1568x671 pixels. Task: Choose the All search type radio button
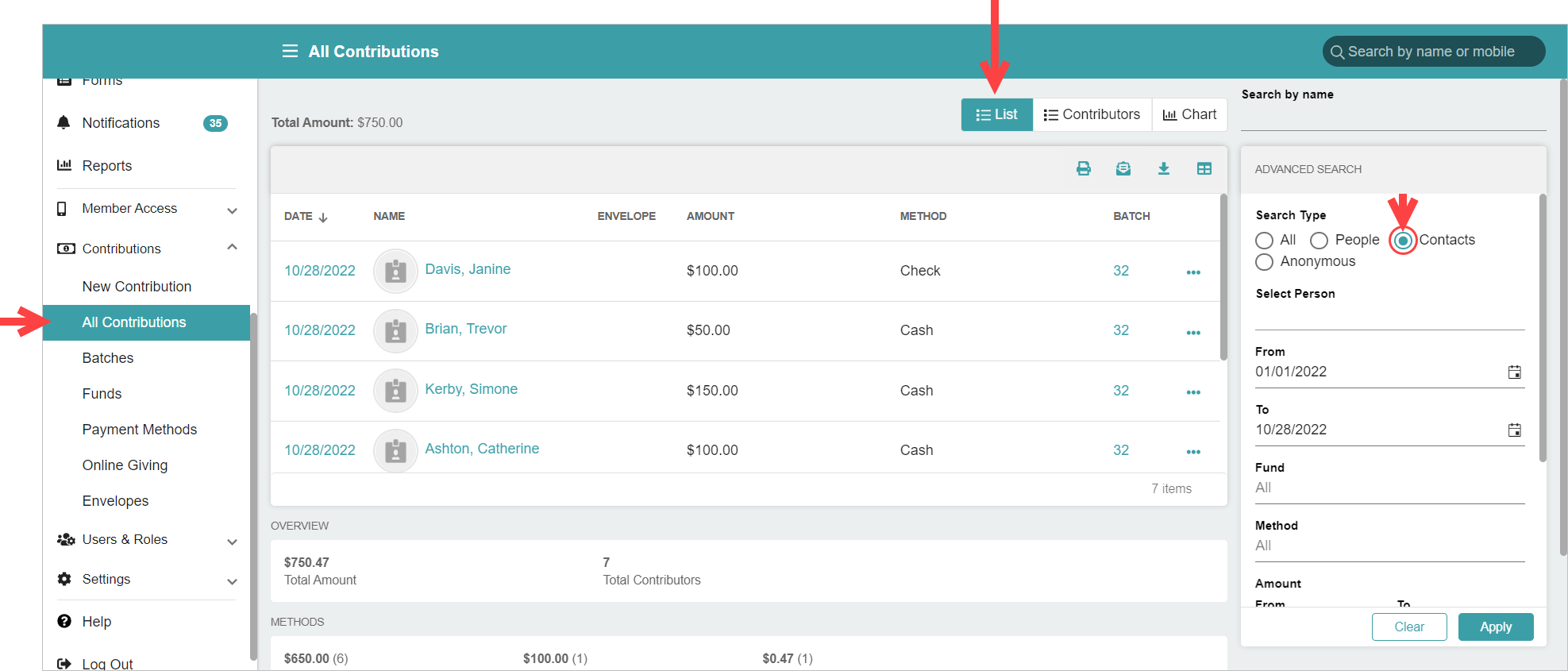coord(1265,241)
